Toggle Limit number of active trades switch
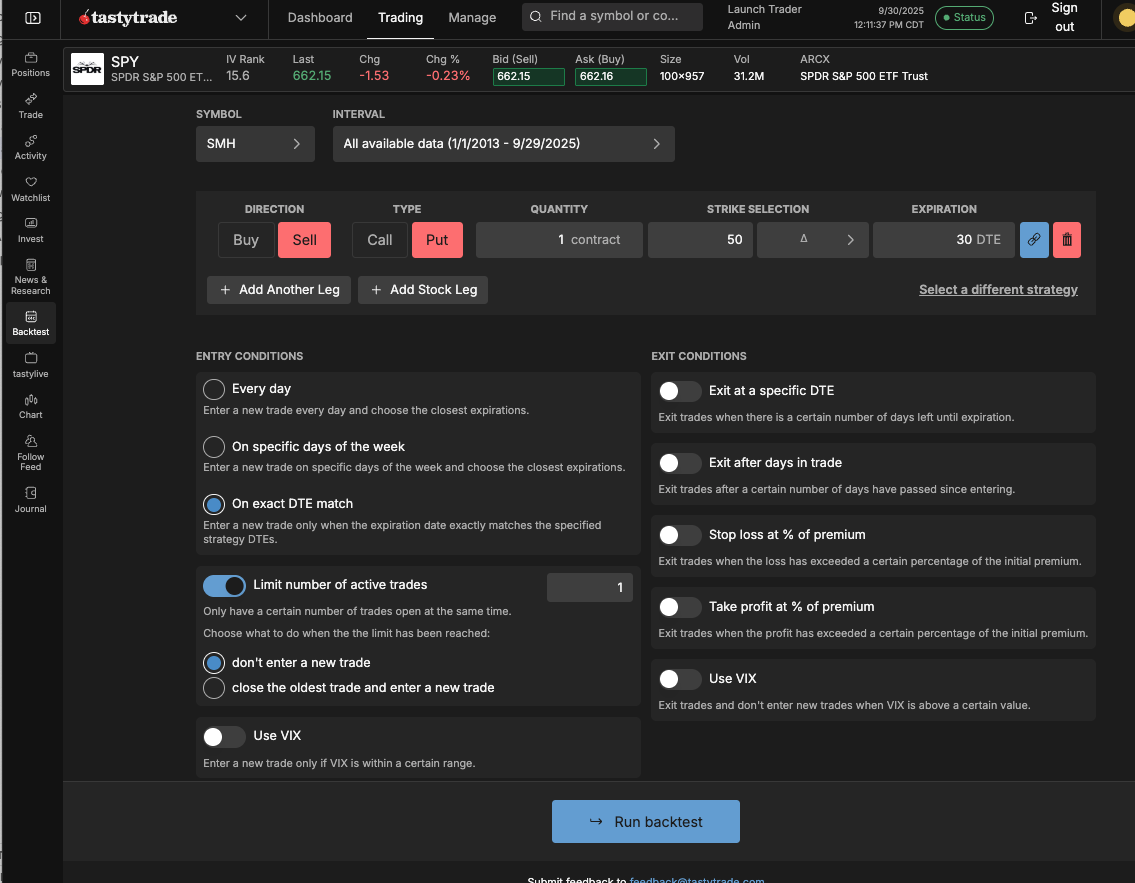This screenshot has width=1135, height=883. tap(224, 586)
